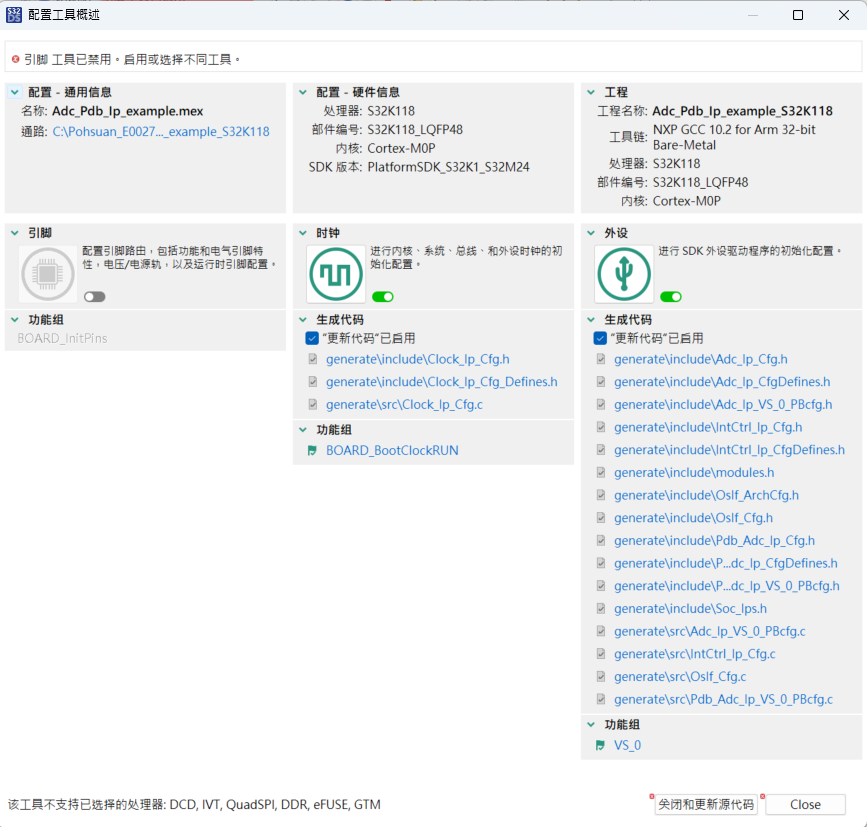Image resolution: width=867 pixels, height=827 pixels.
Task: Select BOARD_InitPins in the 功能组 list
Action: (x=62, y=338)
